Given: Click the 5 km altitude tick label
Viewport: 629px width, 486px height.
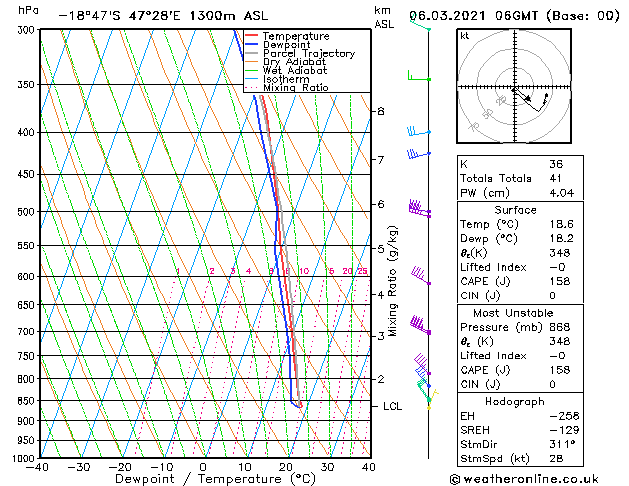Looking at the screenshot, I should click(x=381, y=249).
